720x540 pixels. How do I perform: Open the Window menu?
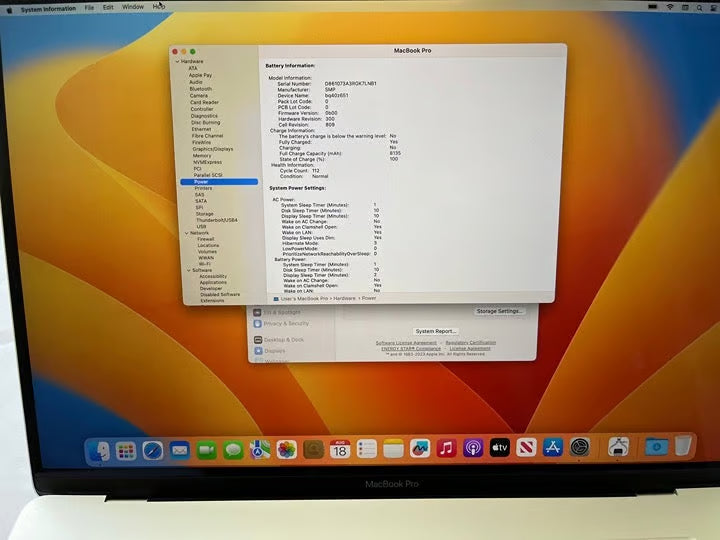(133, 7)
